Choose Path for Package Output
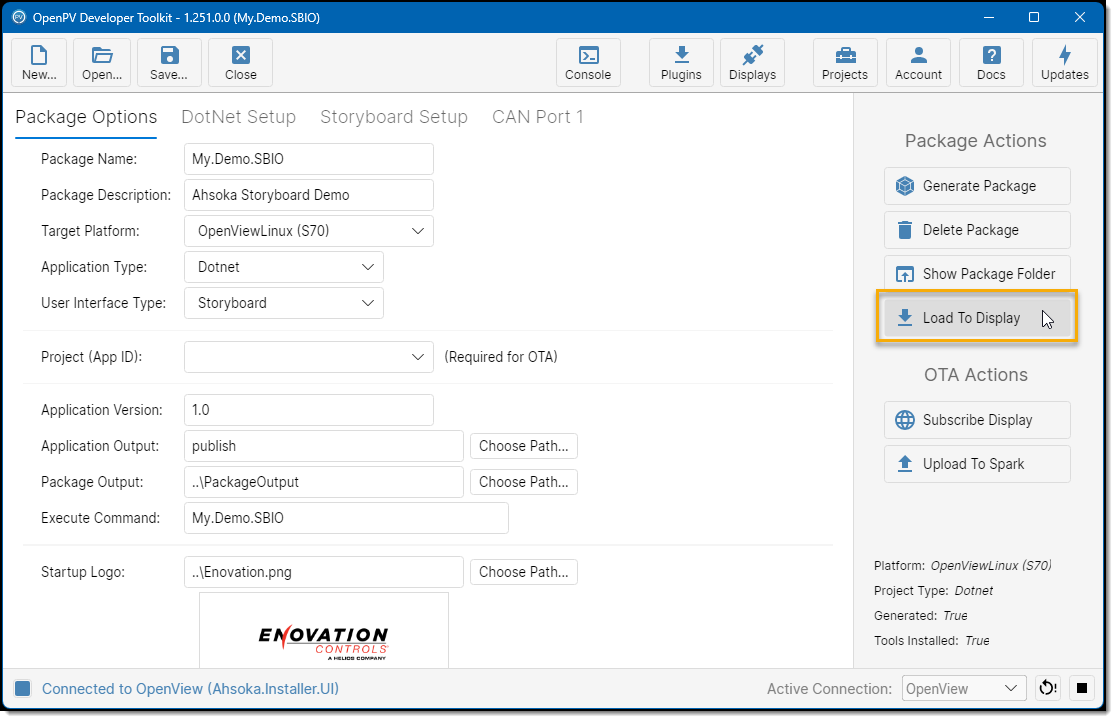Image resolution: width=1116 pixels, height=721 pixels. (x=524, y=482)
